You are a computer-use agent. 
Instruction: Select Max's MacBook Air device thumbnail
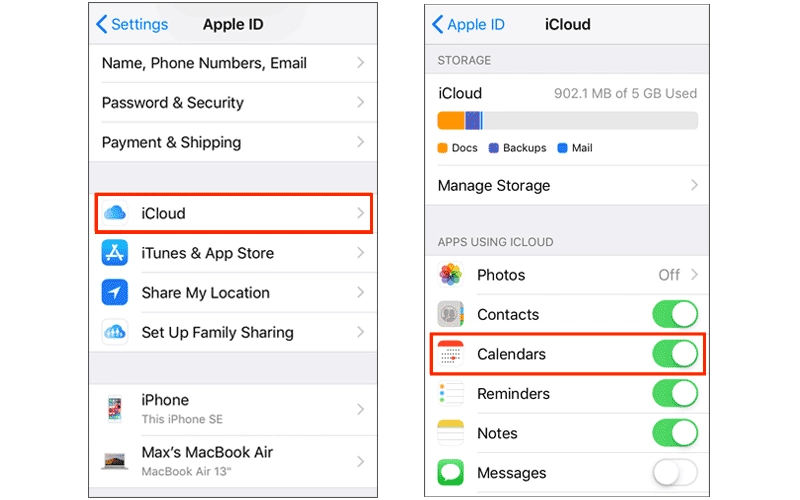115,461
